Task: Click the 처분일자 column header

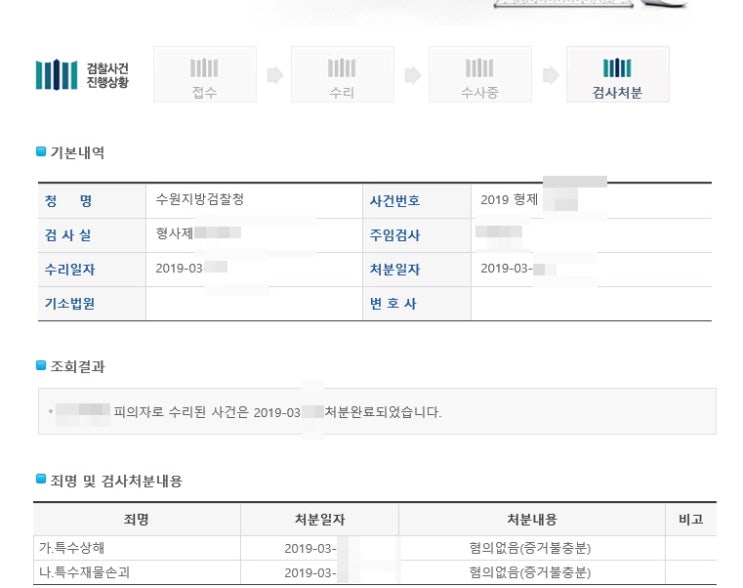Action: coord(319,519)
